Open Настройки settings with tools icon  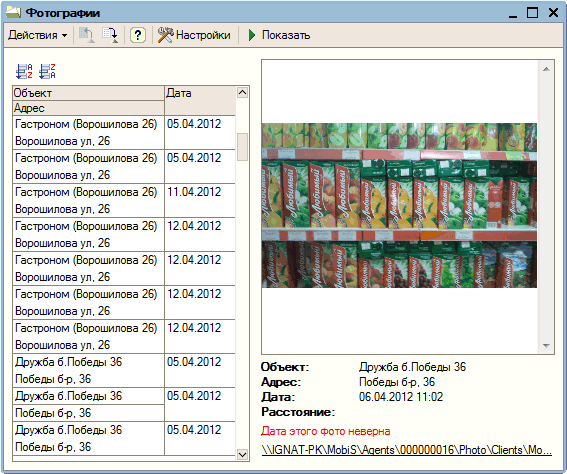tap(194, 35)
